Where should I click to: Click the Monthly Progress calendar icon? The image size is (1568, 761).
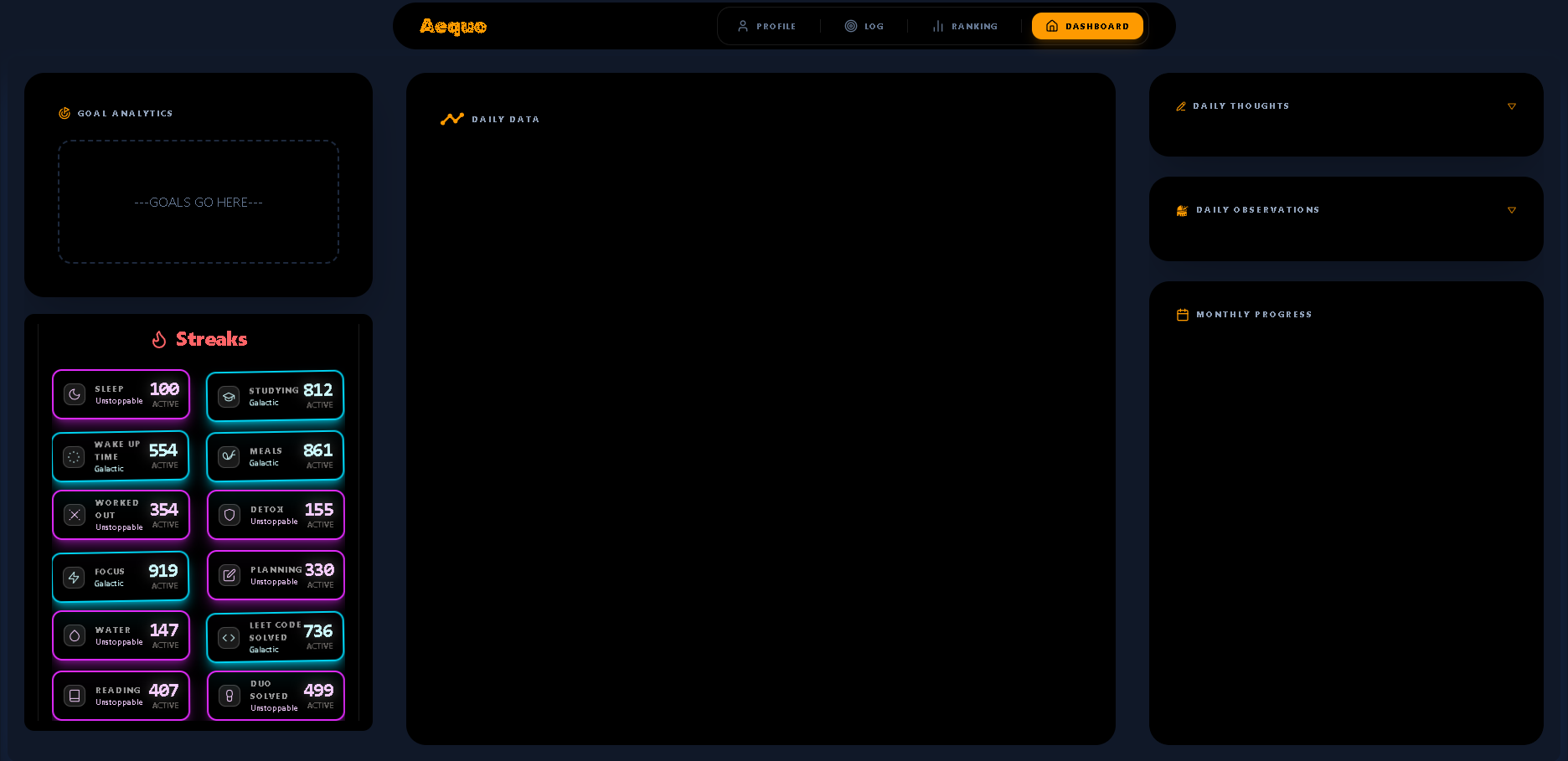click(x=1182, y=315)
